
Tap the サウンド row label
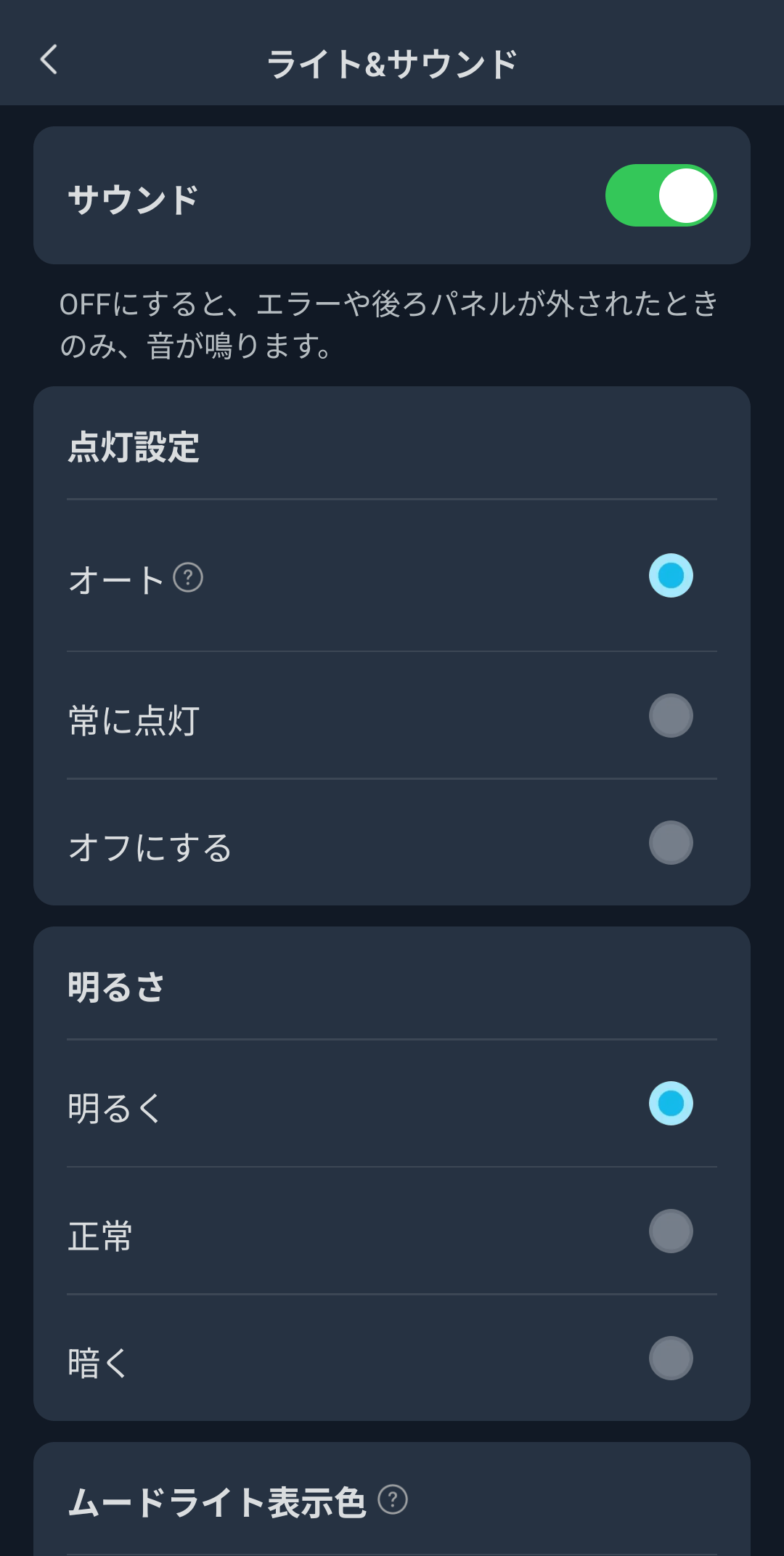click(133, 200)
